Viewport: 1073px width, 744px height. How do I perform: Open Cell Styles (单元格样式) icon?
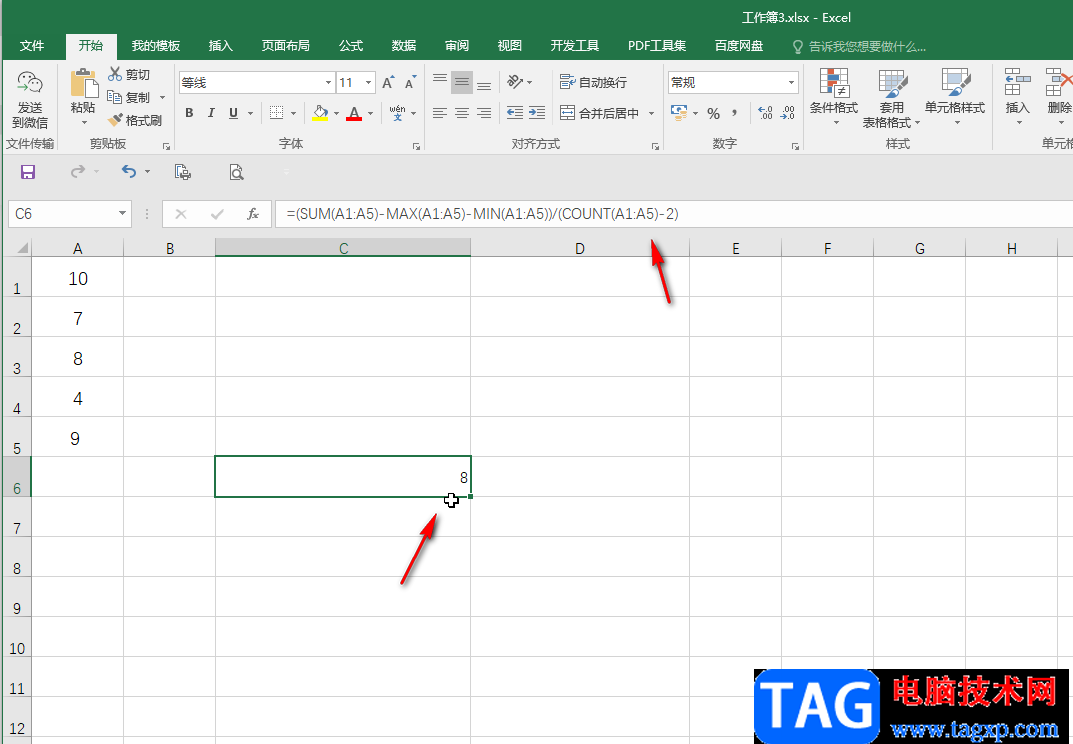coord(955,83)
